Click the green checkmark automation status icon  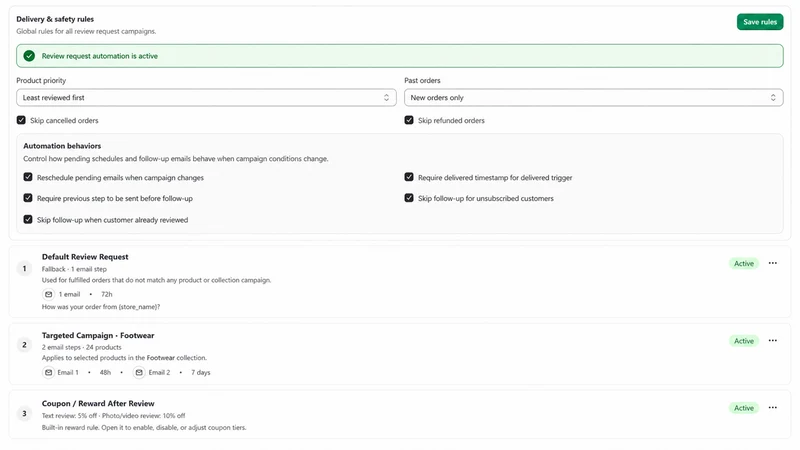click(x=29, y=56)
